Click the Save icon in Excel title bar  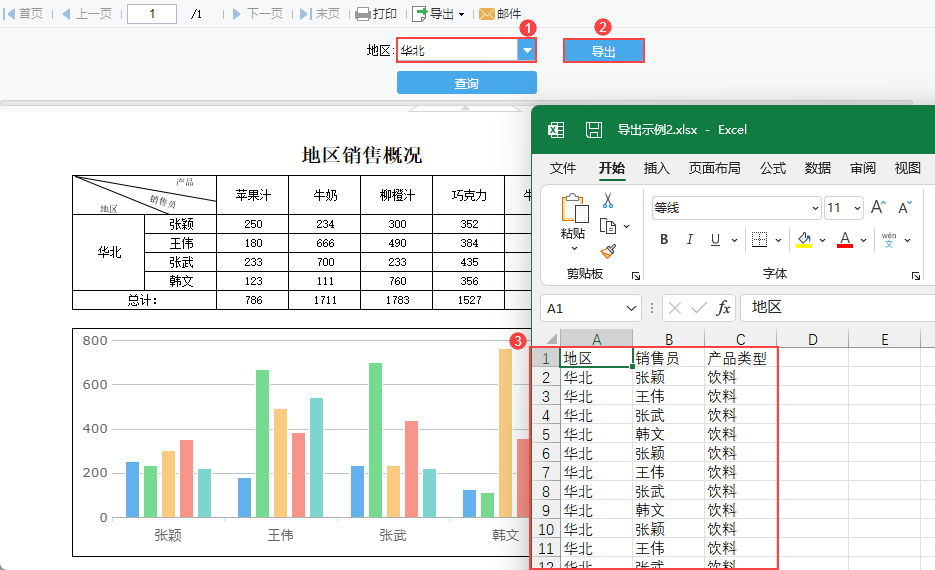[593, 129]
